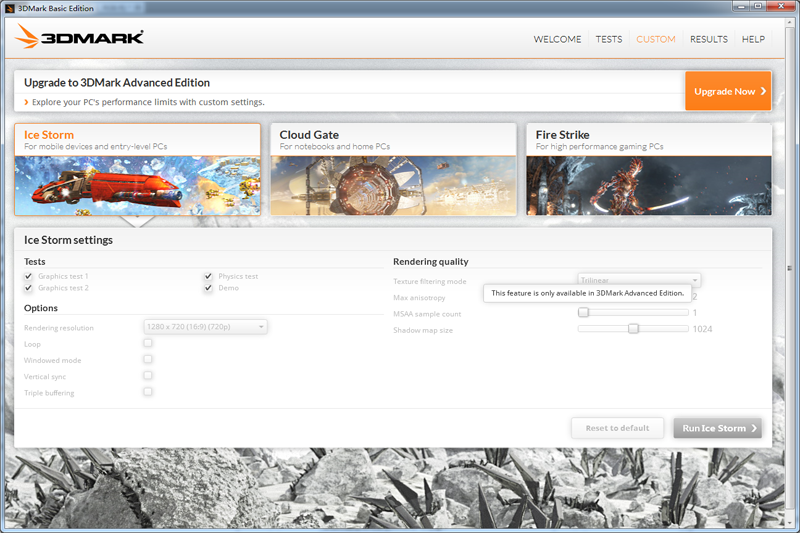Click the orange arrow beside Explore text
Image resolution: width=800 pixels, height=533 pixels.
tap(26, 102)
